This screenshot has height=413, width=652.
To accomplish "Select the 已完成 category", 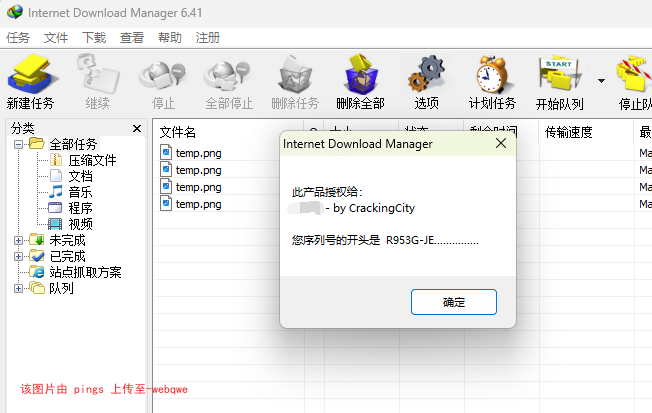I will coord(67,256).
